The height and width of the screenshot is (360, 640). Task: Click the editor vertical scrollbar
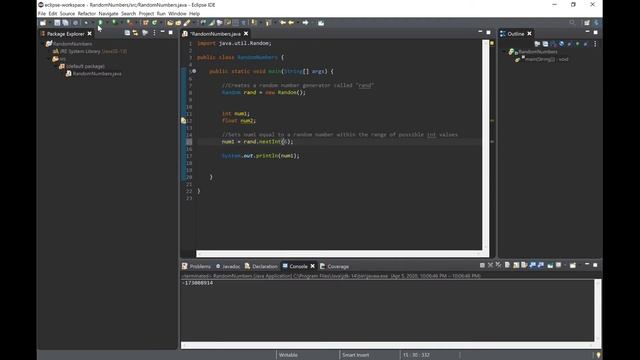coord(486,145)
